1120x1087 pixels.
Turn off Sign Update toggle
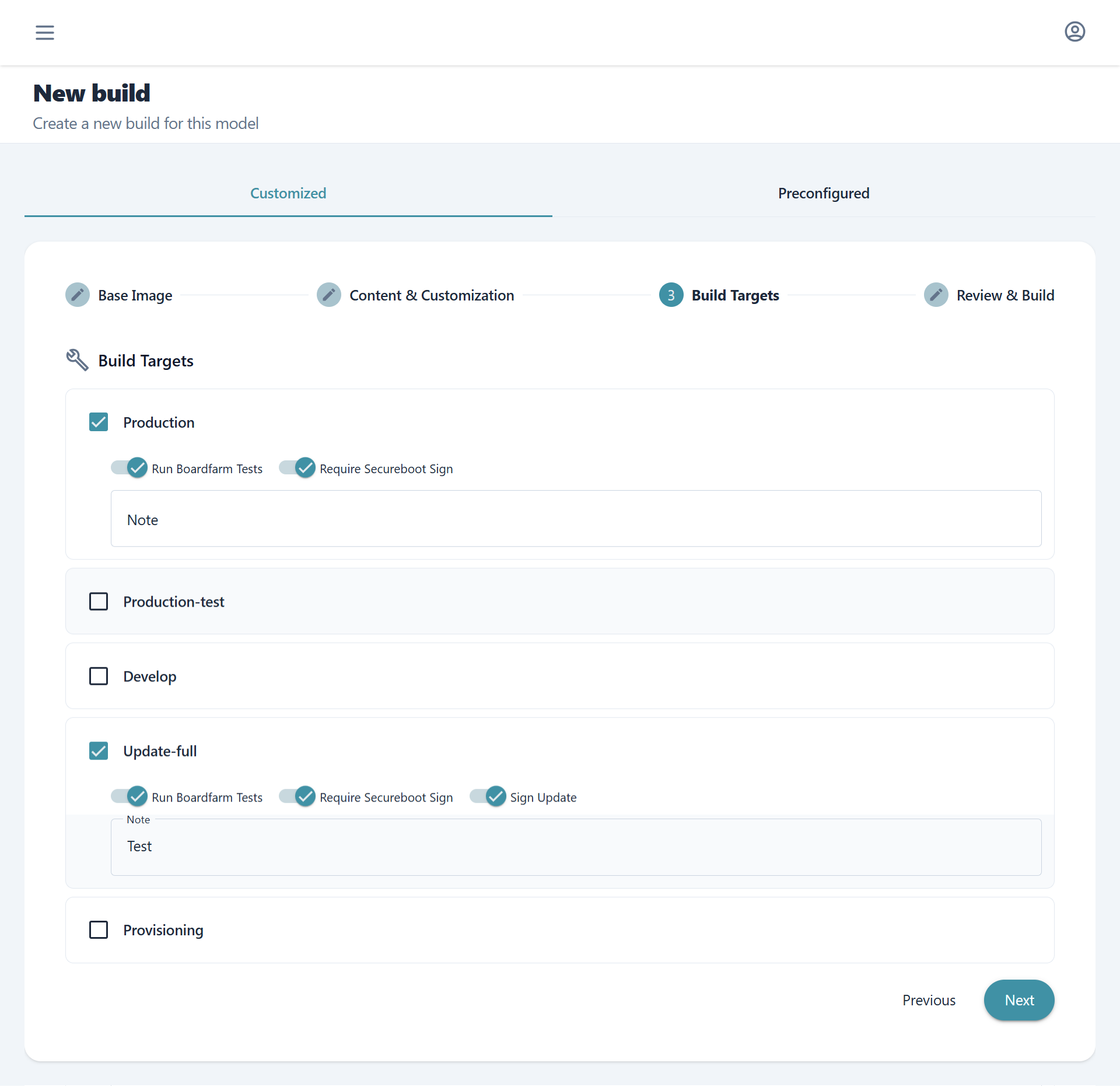(x=488, y=796)
